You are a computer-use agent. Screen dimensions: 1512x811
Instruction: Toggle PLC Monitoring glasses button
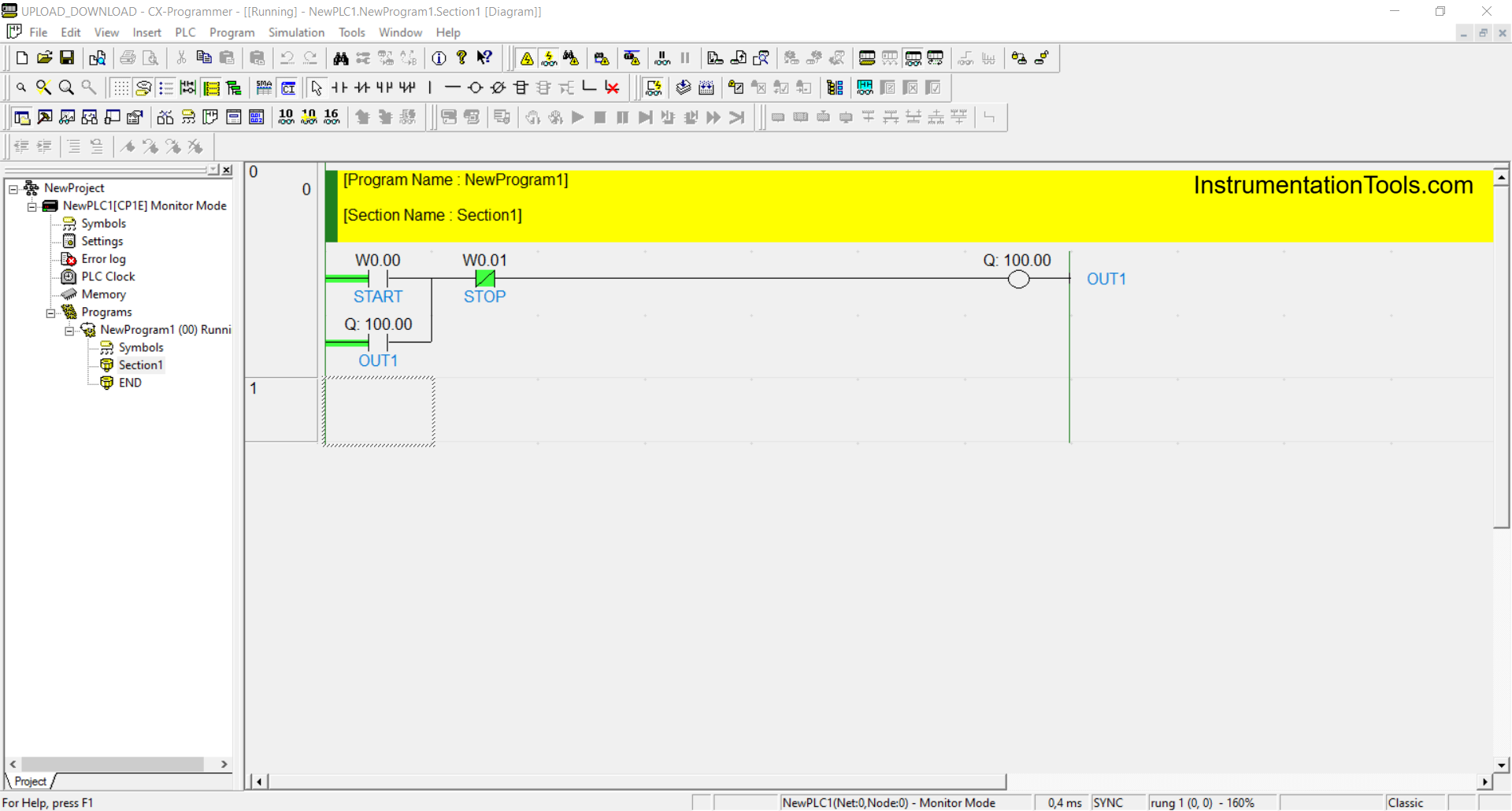(x=550, y=57)
